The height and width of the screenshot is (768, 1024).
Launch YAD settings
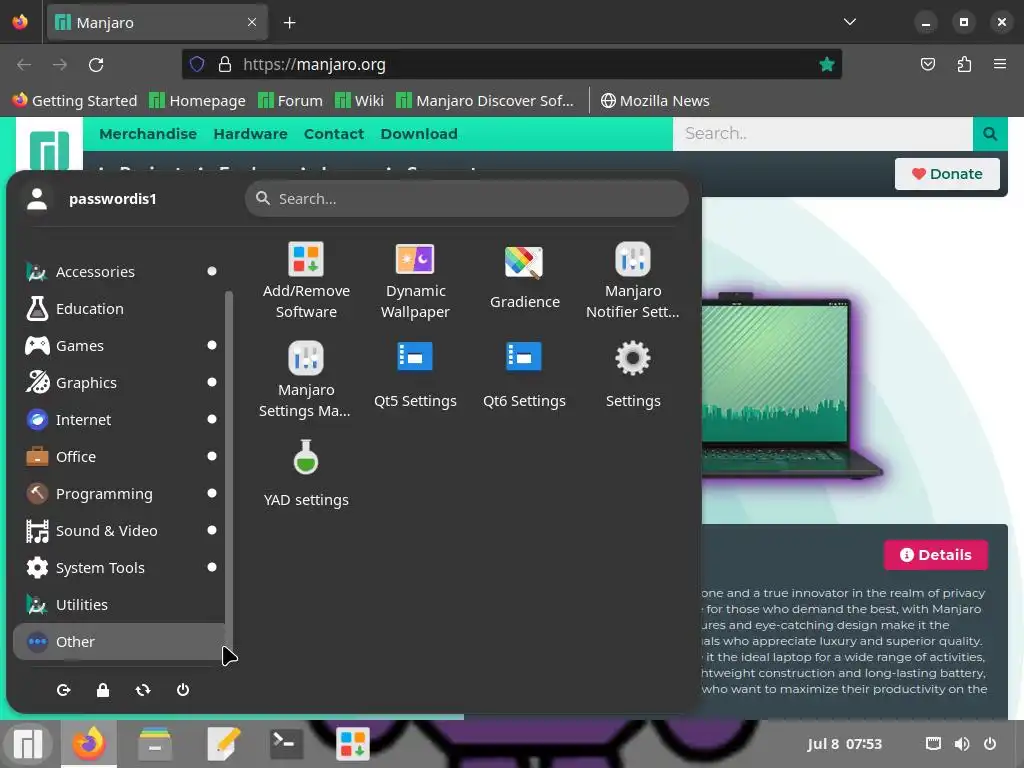[x=306, y=474]
